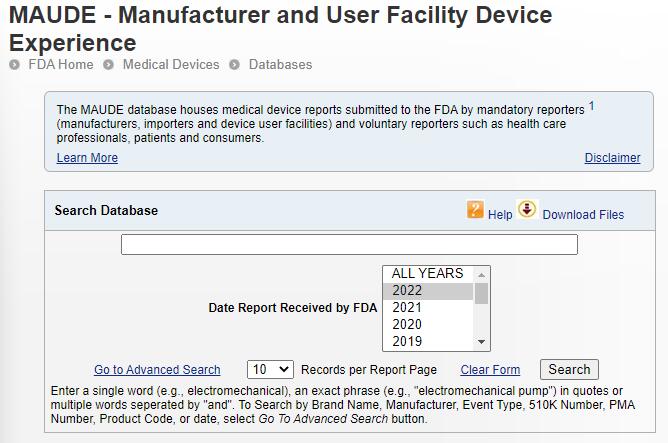Click the Download Files arrow icon
Screen dimensions: 668x443
point(527,210)
